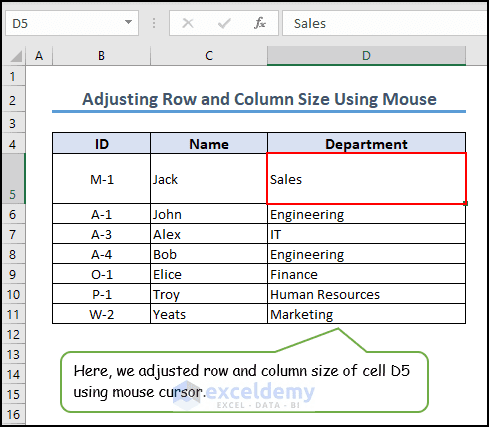Select cell containing Alex
The height and width of the screenshot is (427, 489).
point(209,234)
